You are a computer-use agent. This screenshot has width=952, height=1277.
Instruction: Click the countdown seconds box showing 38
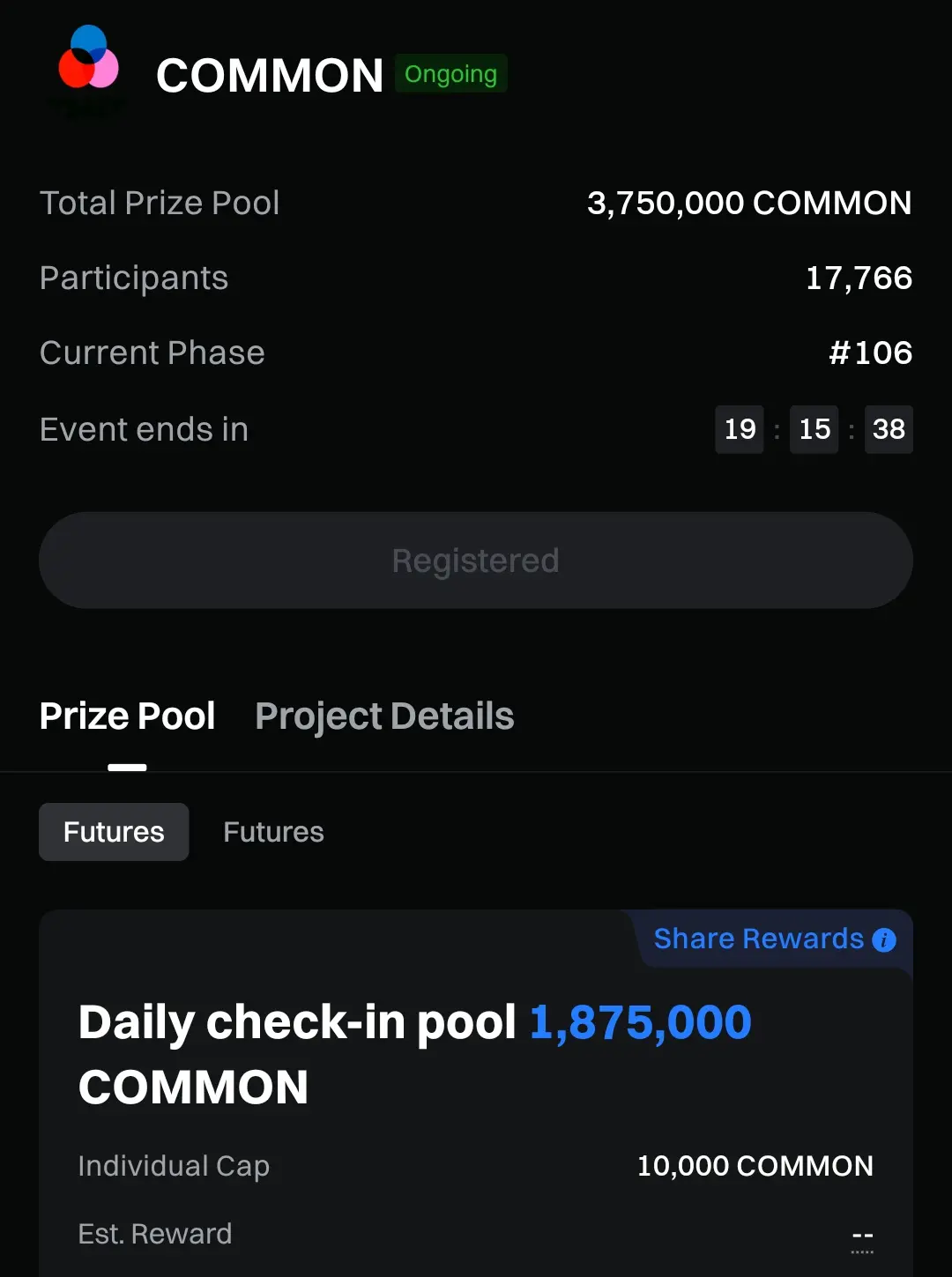[x=889, y=429]
